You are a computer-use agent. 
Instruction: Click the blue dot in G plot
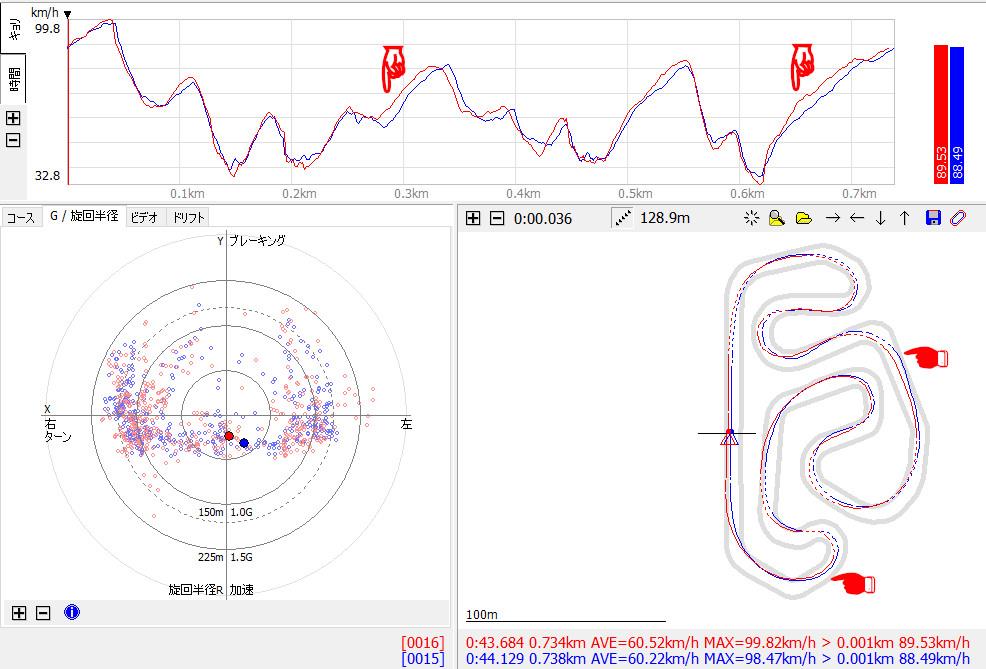[x=244, y=443]
